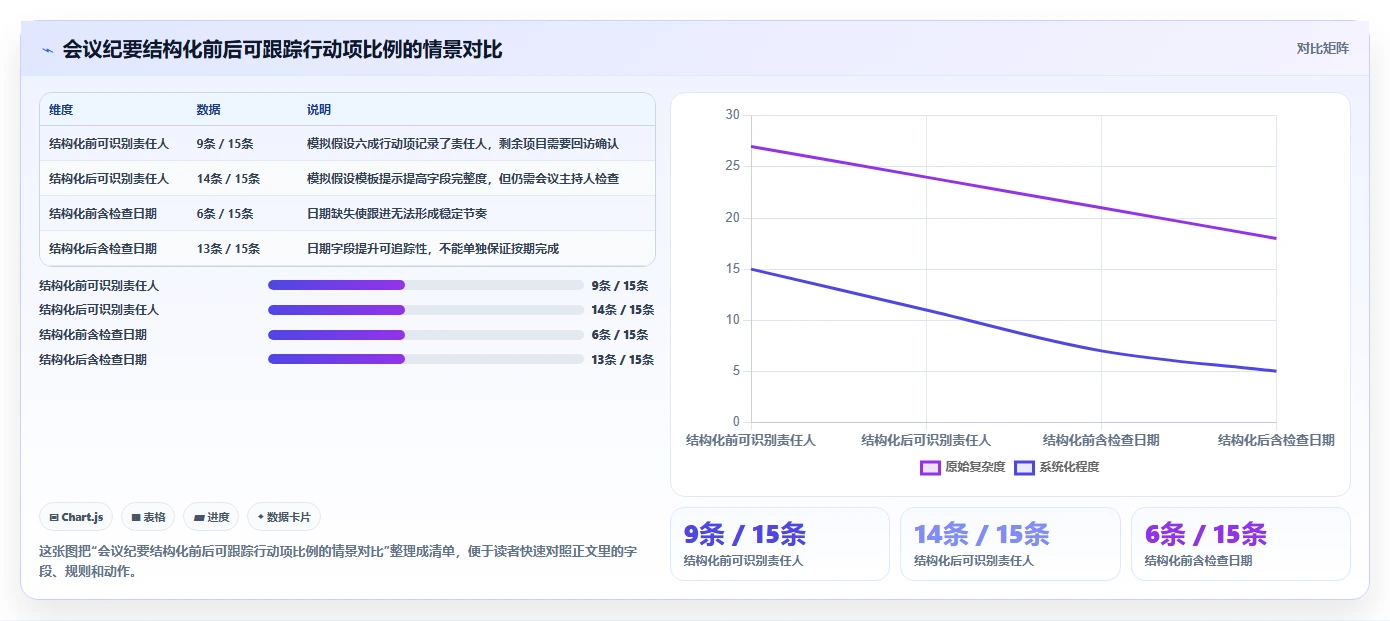Click the main title 会议纪要结构化前后可跟踪行动项比例的情景对比
The image size is (1390, 621).
pos(282,49)
